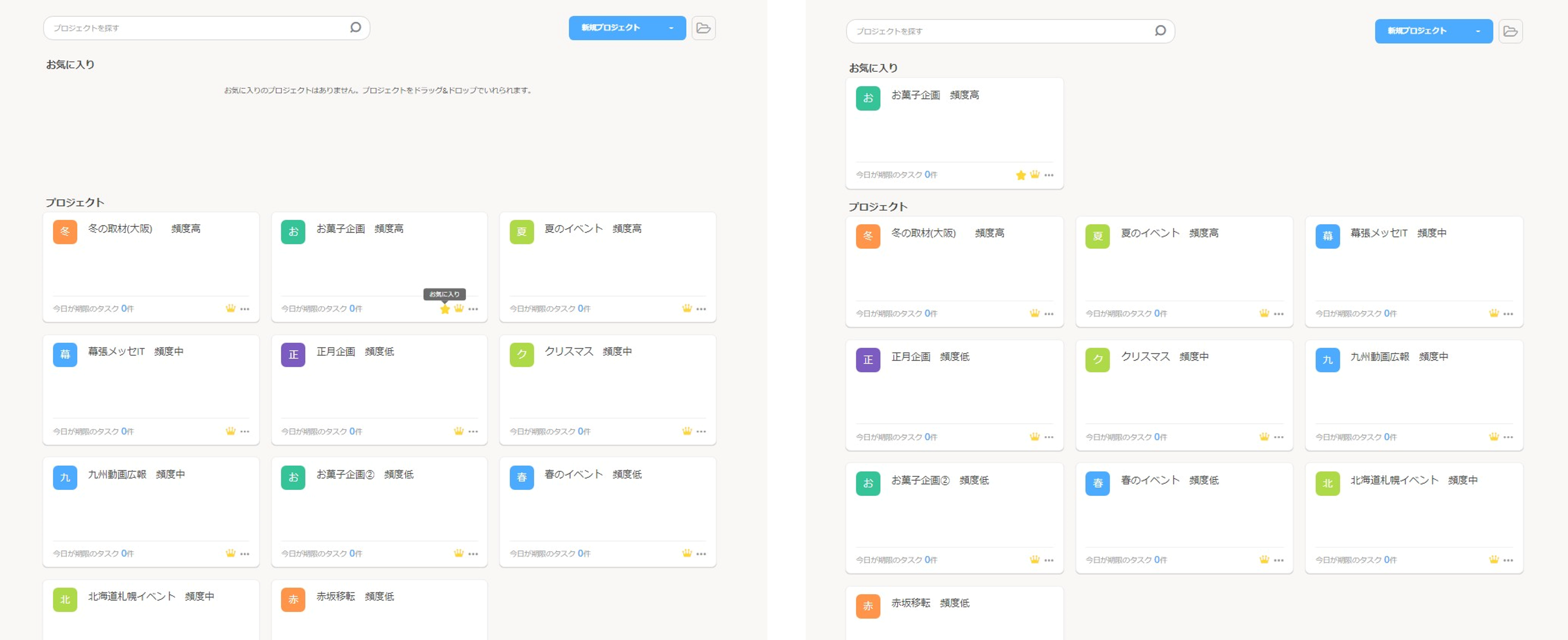Open the folder icon button in the right view

tap(1510, 31)
